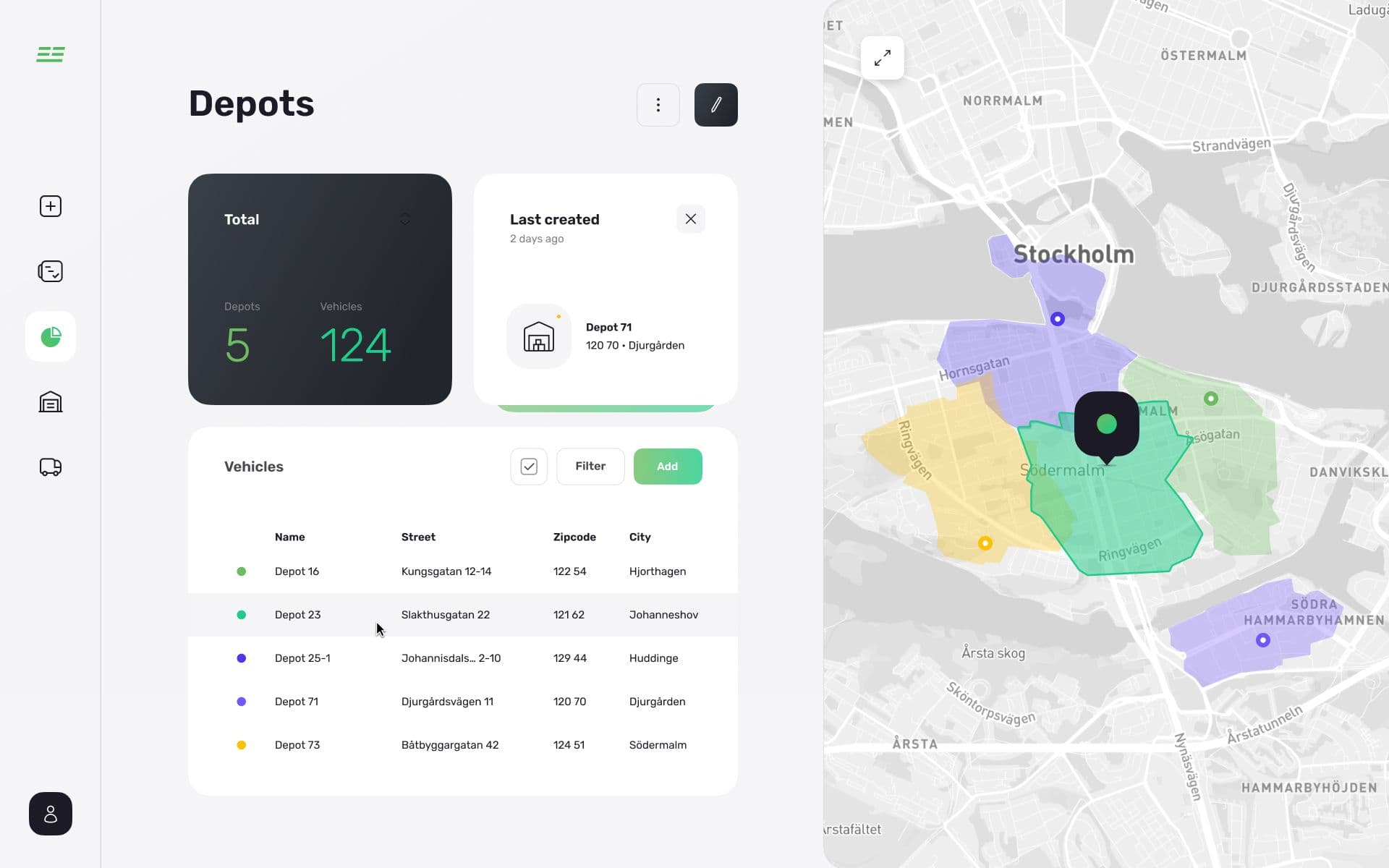The width and height of the screenshot is (1389, 868).
Task: Toggle the checkbox next to Filter
Action: click(x=529, y=467)
